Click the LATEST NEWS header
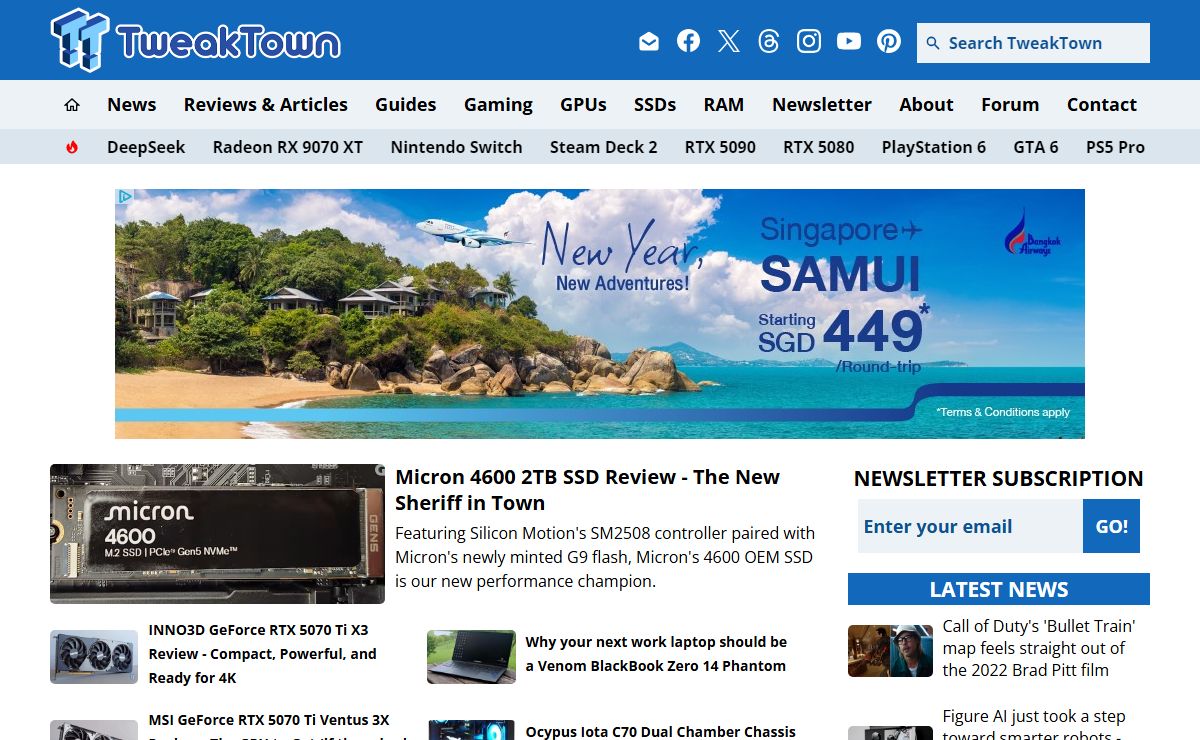Image resolution: width=1200 pixels, height=740 pixels. tap(999, 589)
